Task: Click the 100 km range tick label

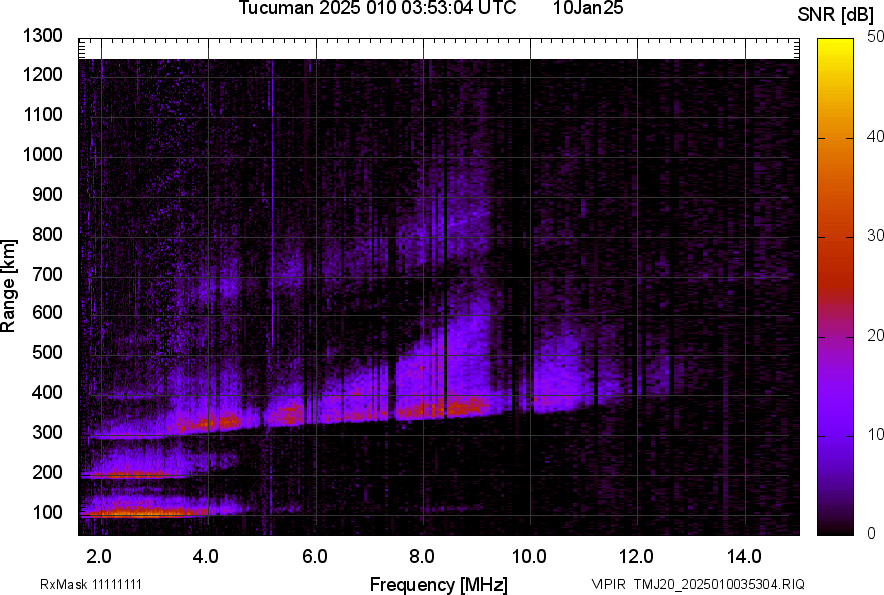Action: (x=48, y=512)
